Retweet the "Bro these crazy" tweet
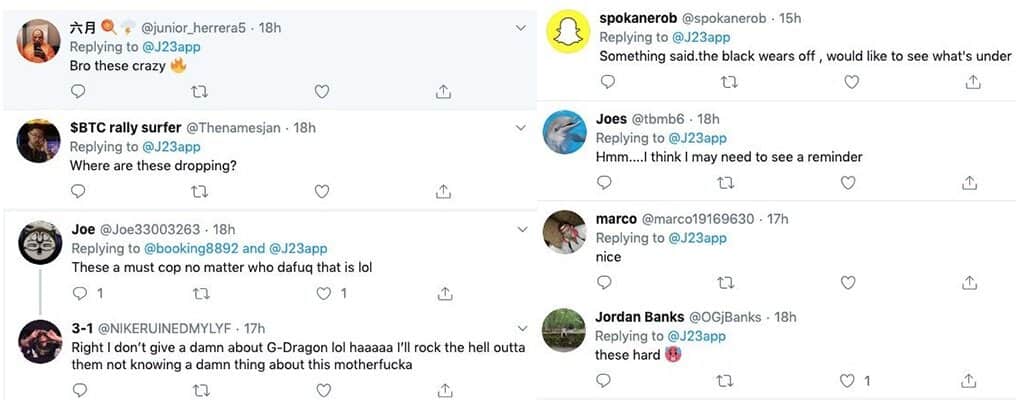Image resolution: width=1016 pixels, height=400 pixels. point(199,91)
